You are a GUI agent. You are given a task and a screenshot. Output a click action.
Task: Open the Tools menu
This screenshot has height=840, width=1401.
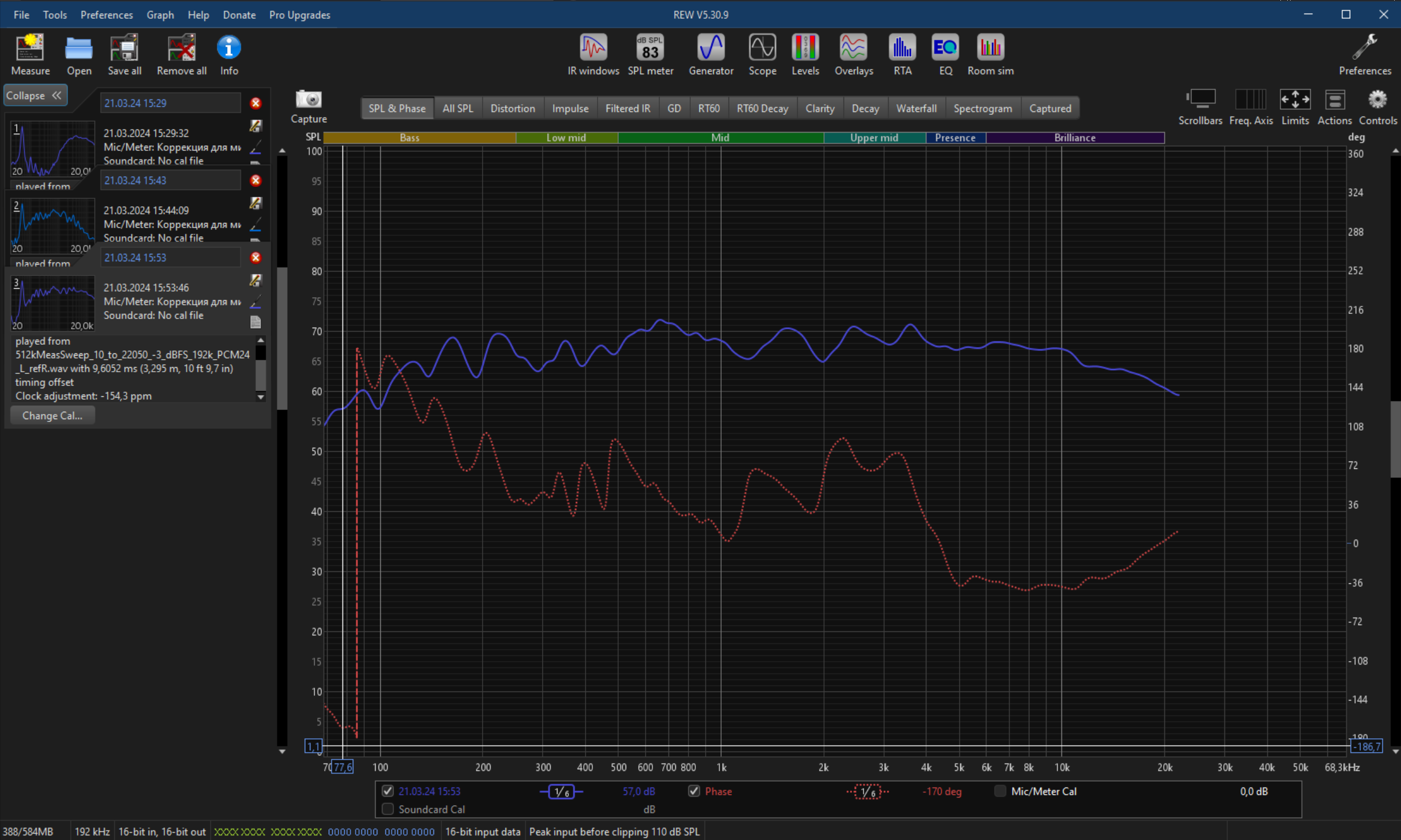tap(55, 15)
